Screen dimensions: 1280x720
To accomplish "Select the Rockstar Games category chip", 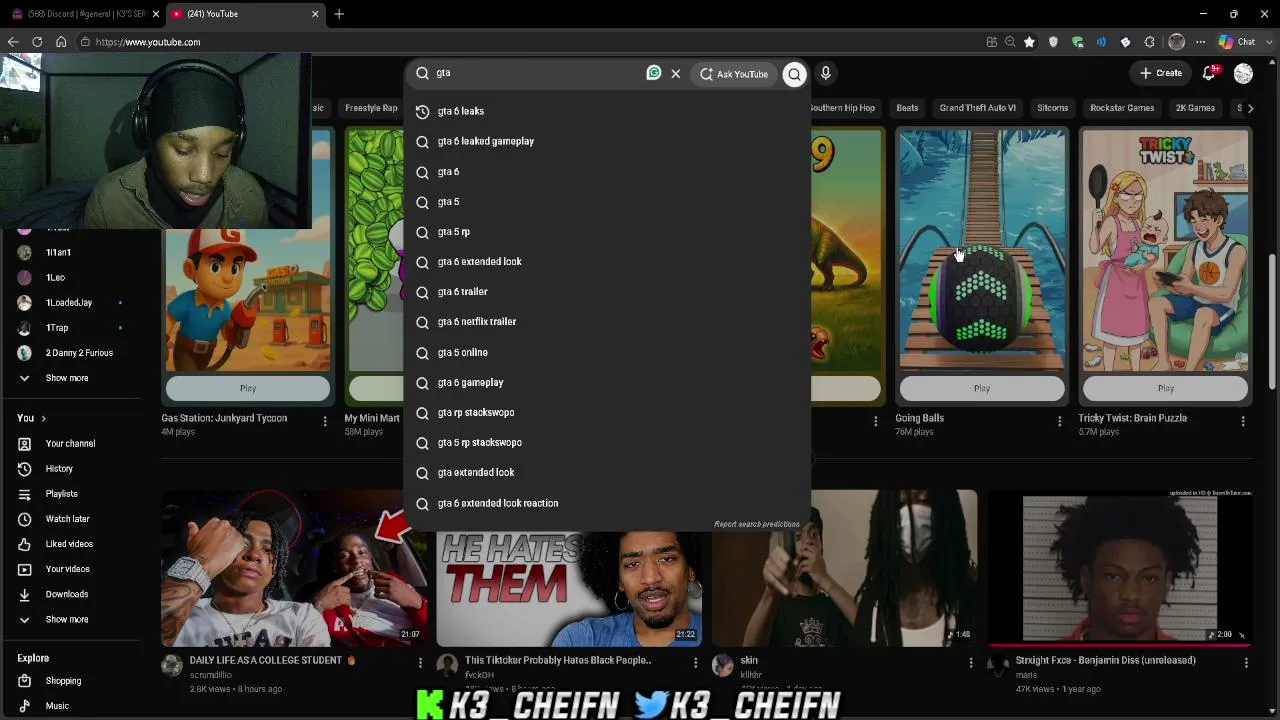I will click(x=1122, y=108).
